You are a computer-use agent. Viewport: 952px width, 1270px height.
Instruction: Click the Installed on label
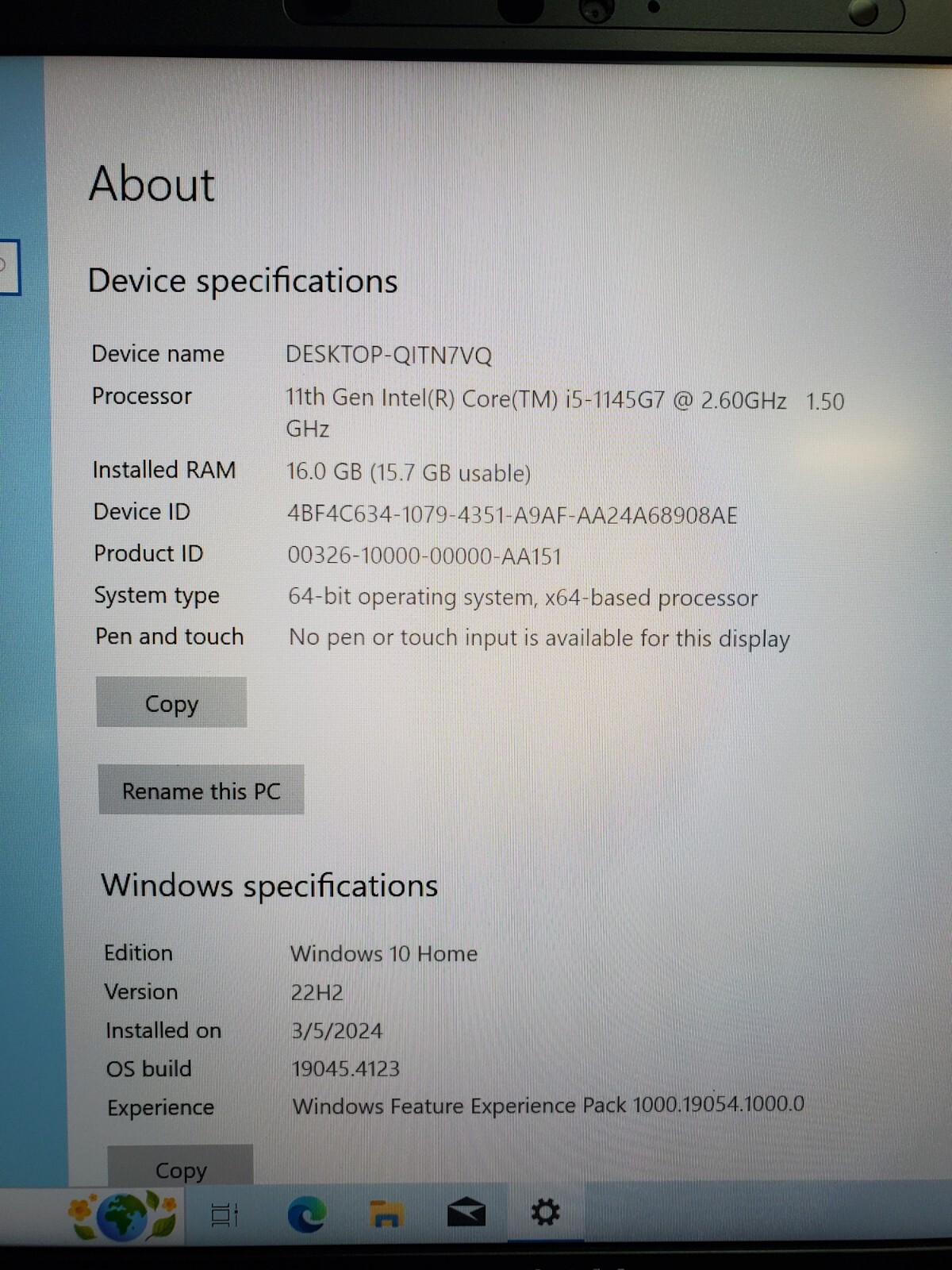[163, 1030]
